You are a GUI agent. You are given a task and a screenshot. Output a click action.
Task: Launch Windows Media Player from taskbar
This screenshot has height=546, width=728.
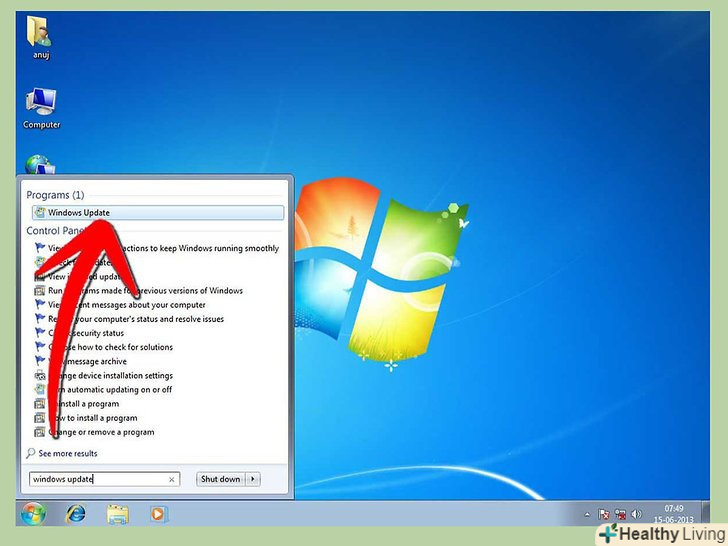tap(158, 514)
